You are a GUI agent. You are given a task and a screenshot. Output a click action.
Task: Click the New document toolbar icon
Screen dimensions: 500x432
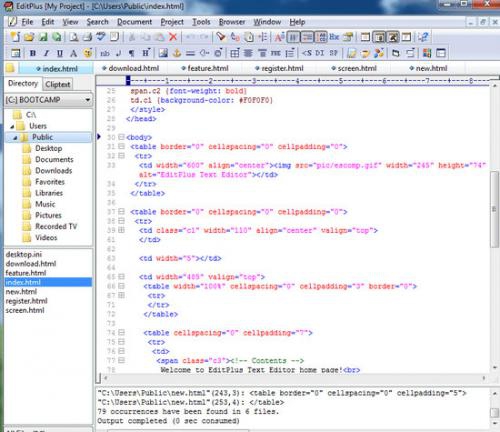coord(15,37)
